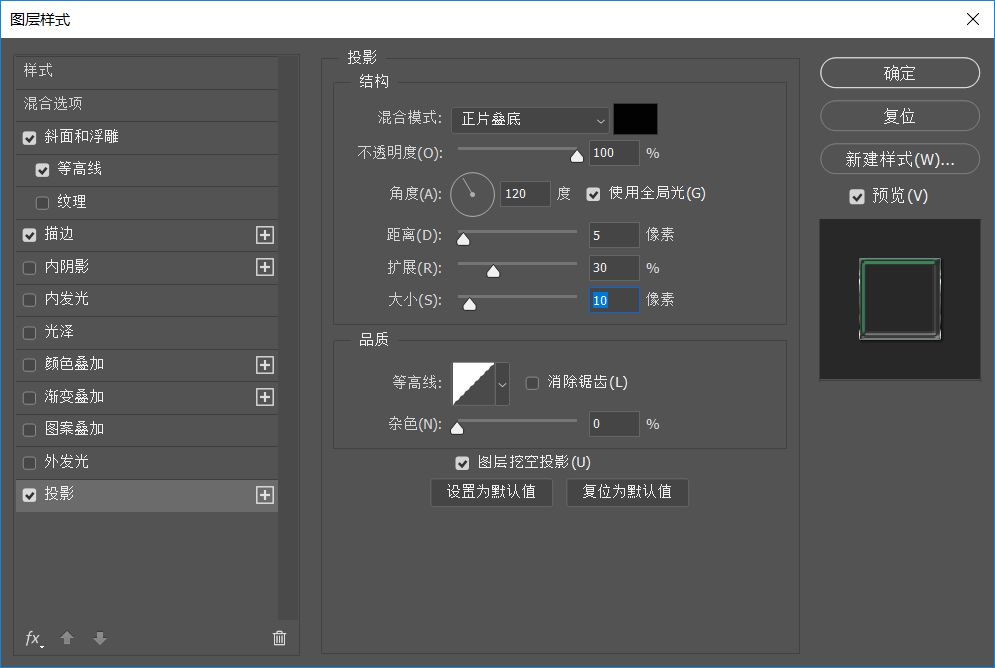The image size is (995, 668).
Task: Click the trash delete effect icon
Action: coord(279,638)
